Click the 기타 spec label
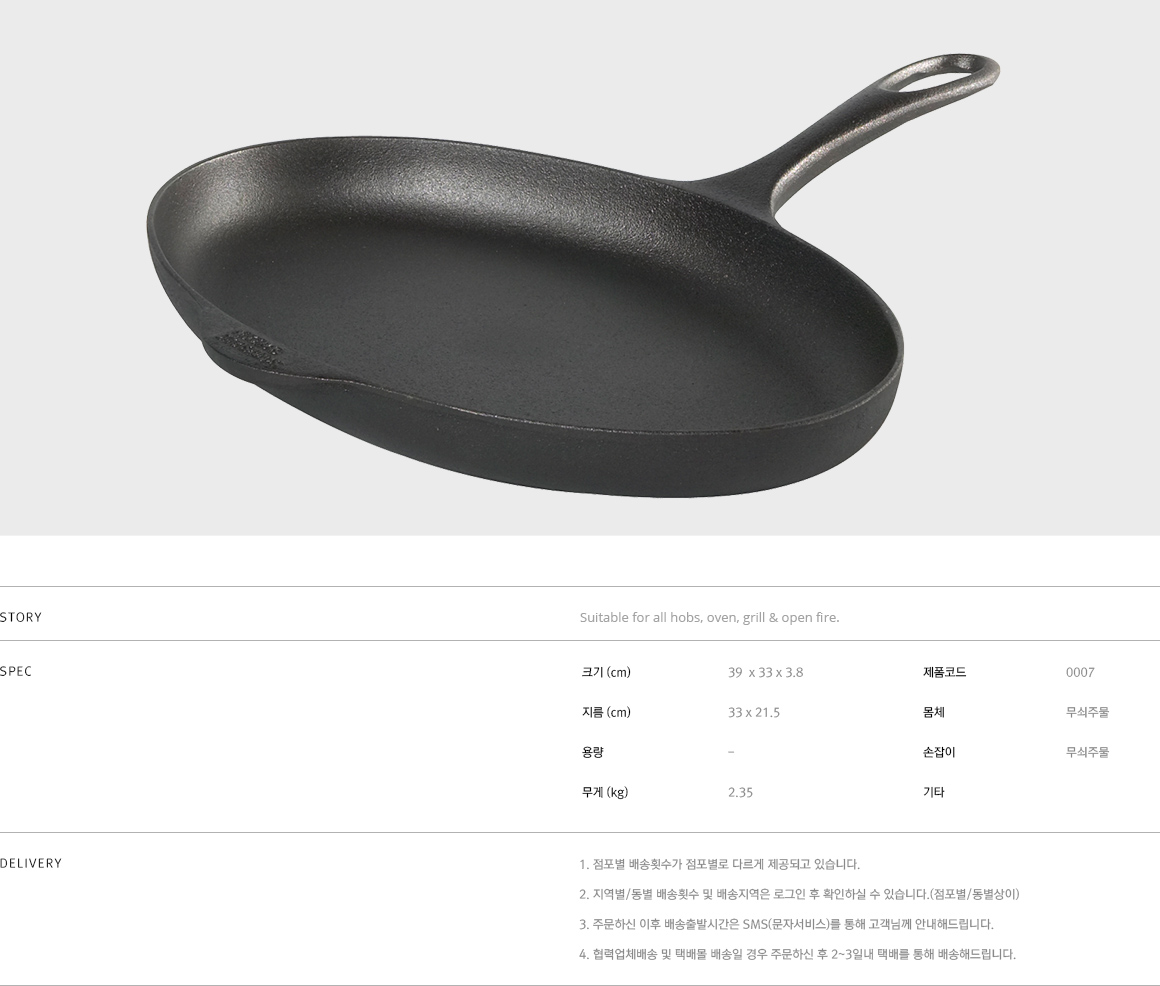The image size is (1160, 986). pyautogui.click(x=934, y=792)
